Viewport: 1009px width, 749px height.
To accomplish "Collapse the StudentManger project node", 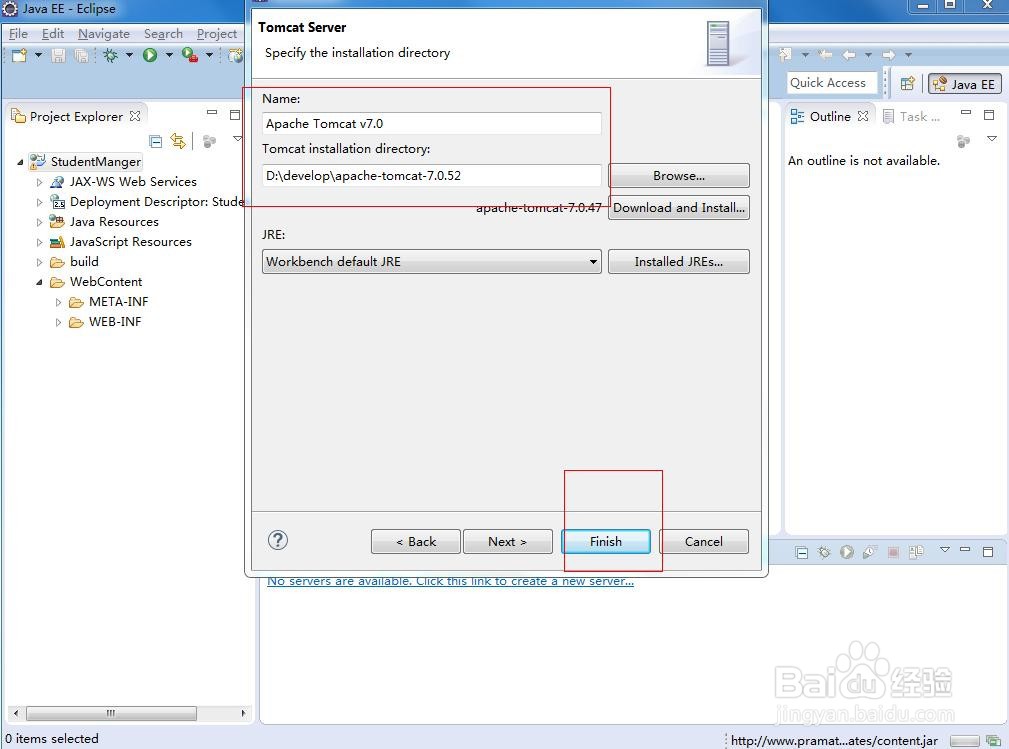I will click(20, 162).
